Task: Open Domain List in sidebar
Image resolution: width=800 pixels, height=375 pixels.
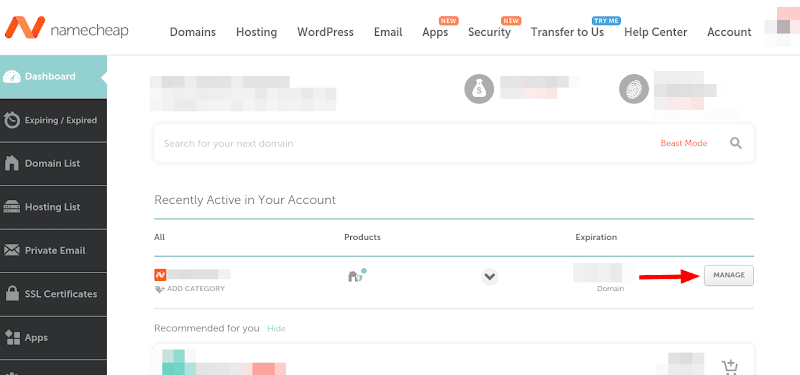Action: (53, 164)
